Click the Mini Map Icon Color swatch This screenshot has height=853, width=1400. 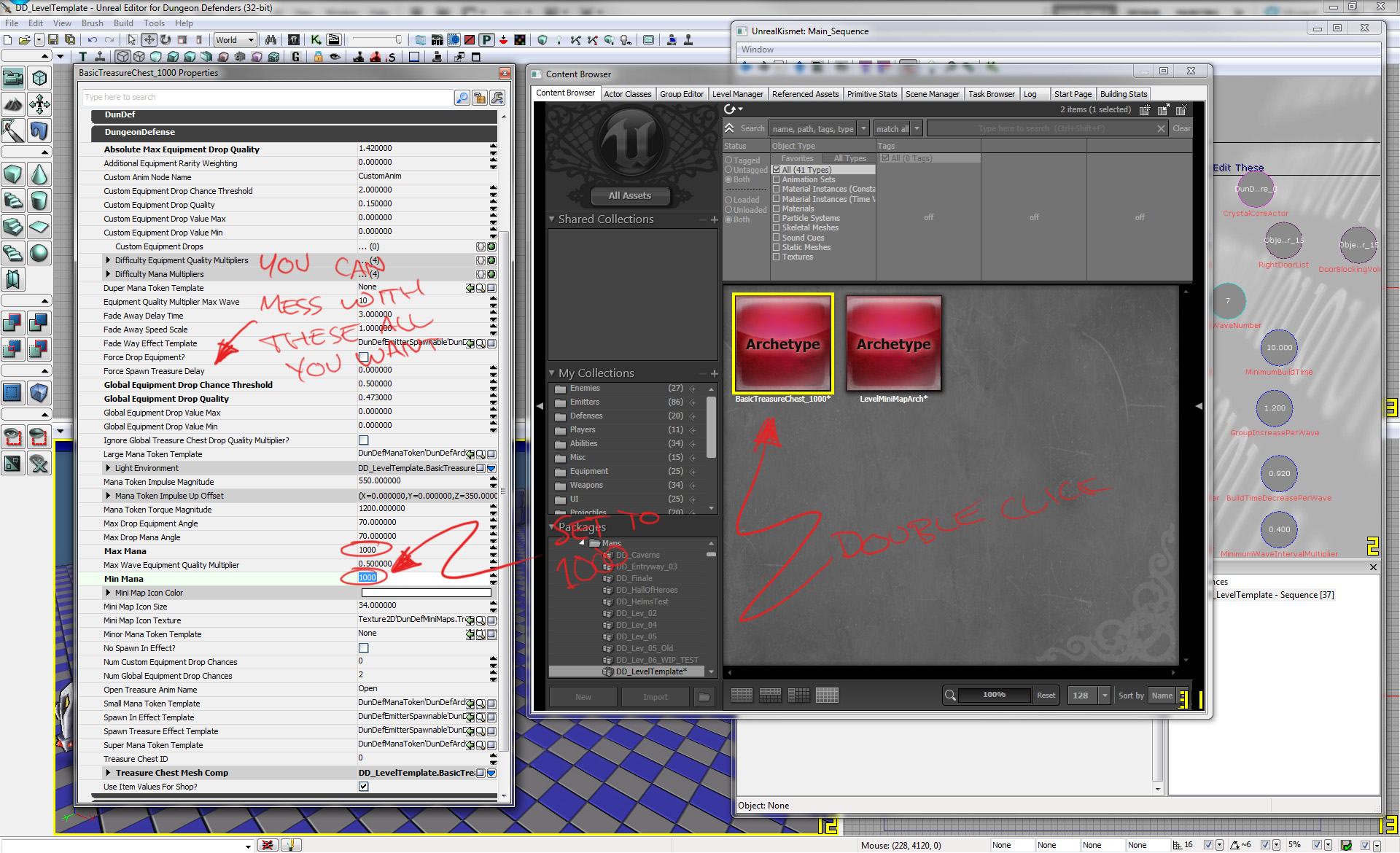tap(426, 593)
